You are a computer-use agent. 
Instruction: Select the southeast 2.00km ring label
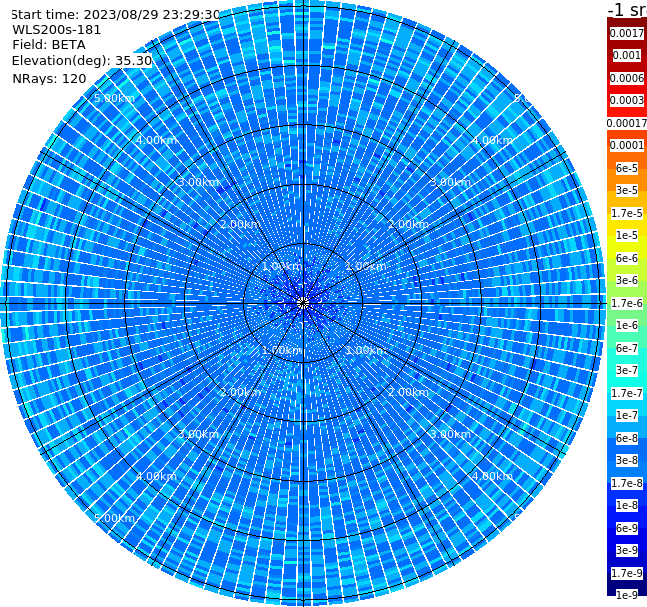[408, 392]
